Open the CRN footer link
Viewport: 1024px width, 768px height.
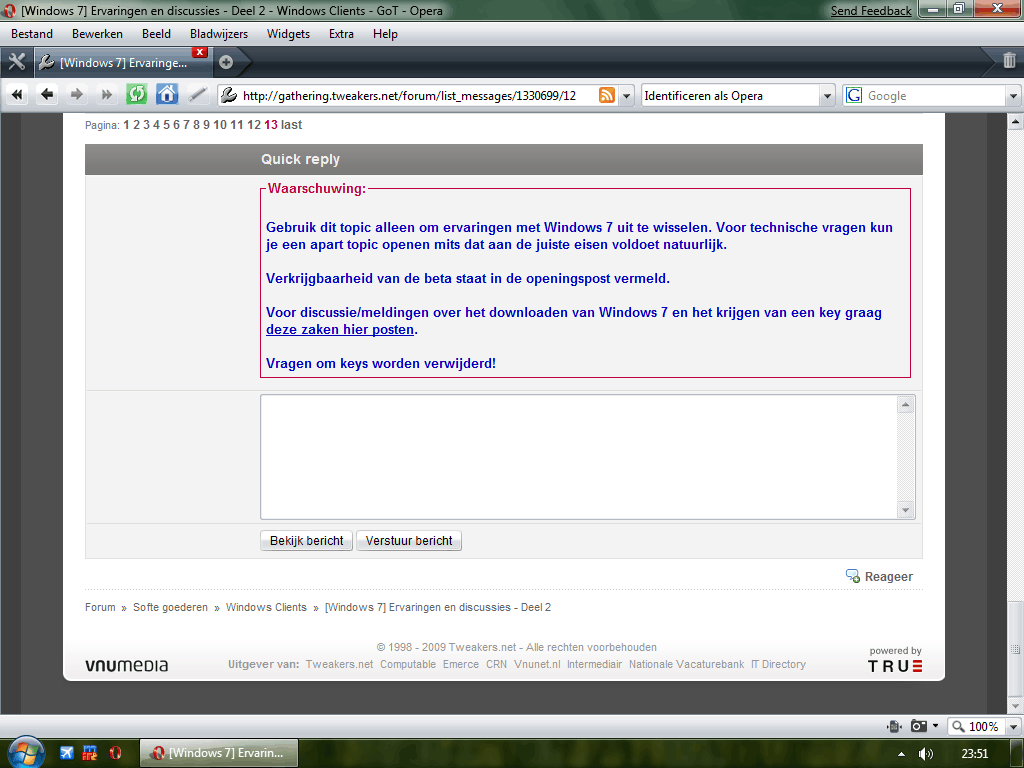pyautogui.click(x=496, y=664)
